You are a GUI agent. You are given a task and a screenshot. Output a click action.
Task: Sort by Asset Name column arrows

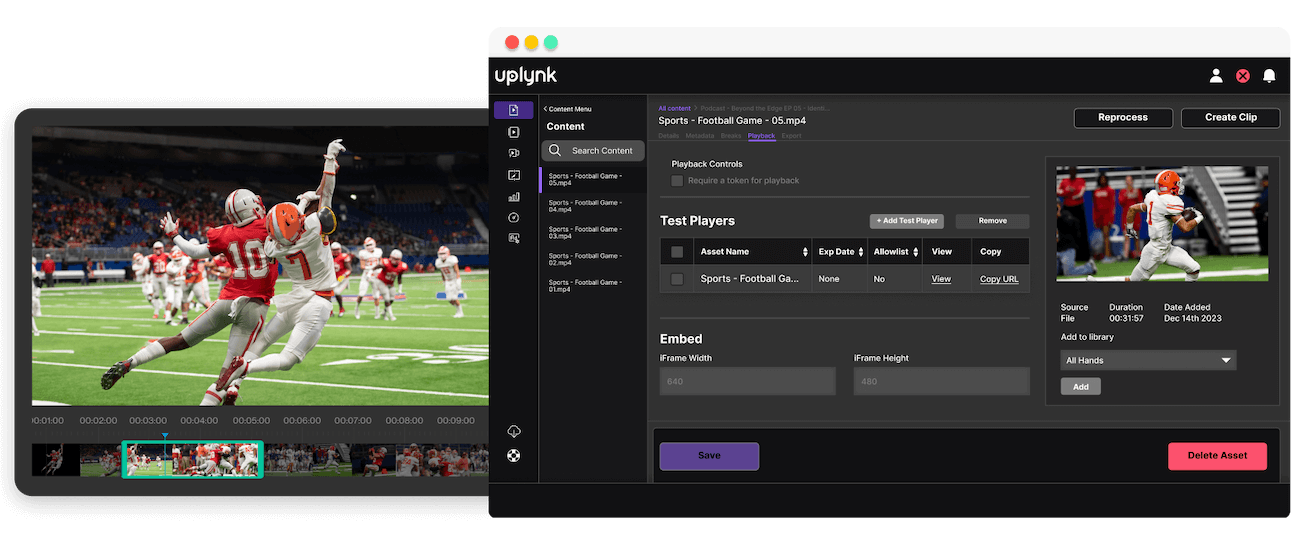805,252
